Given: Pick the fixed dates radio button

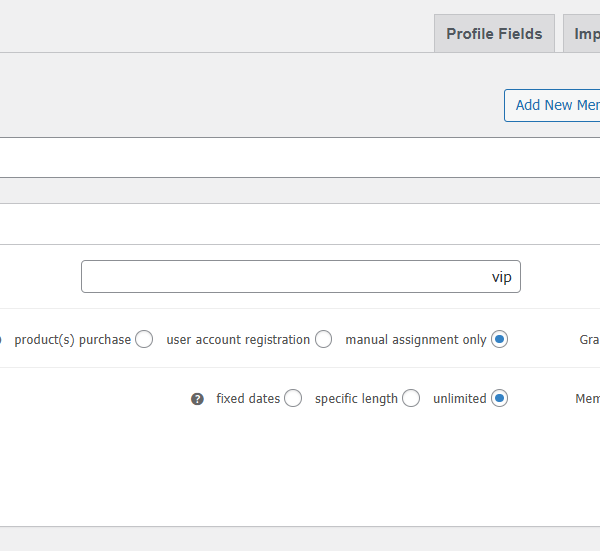Looking at the screenshot, I should (292, 399).
